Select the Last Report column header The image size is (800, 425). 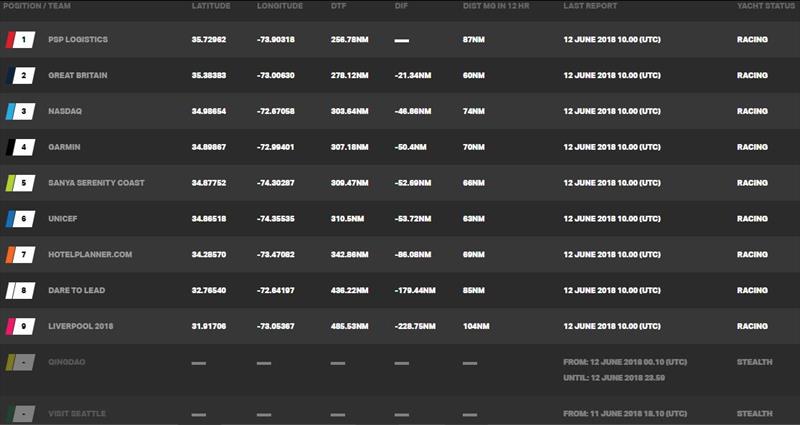590,6
